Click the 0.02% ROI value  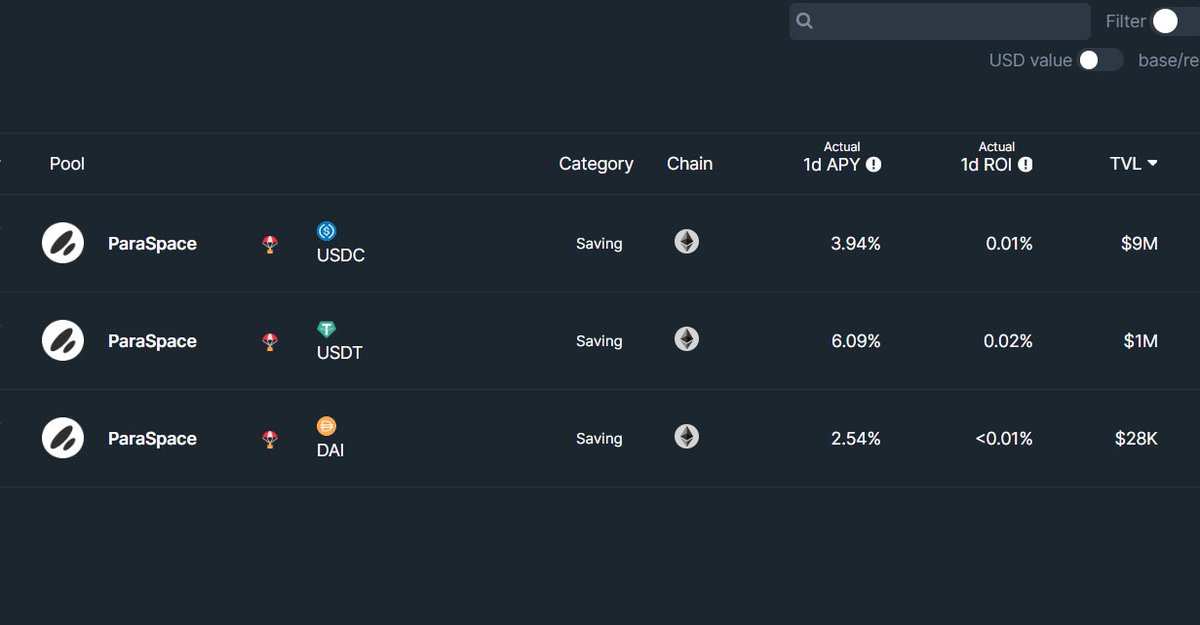1009,341
